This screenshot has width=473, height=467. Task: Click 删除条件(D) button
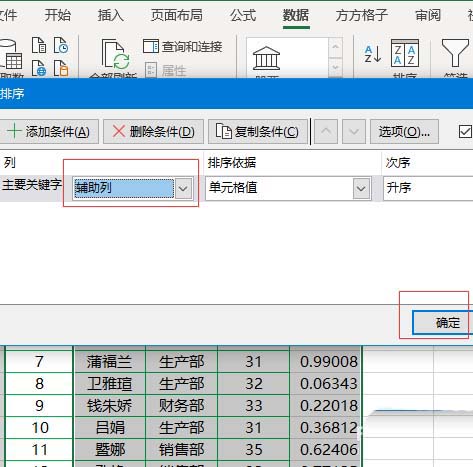pyautogui.click(x=153, y=132)
